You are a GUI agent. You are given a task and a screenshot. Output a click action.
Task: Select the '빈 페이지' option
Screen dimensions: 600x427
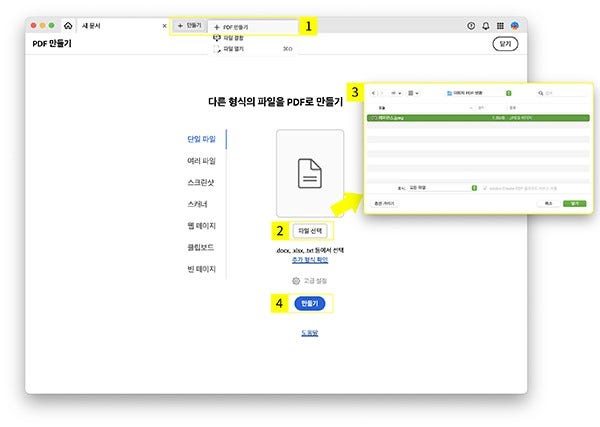pos(202,269)
